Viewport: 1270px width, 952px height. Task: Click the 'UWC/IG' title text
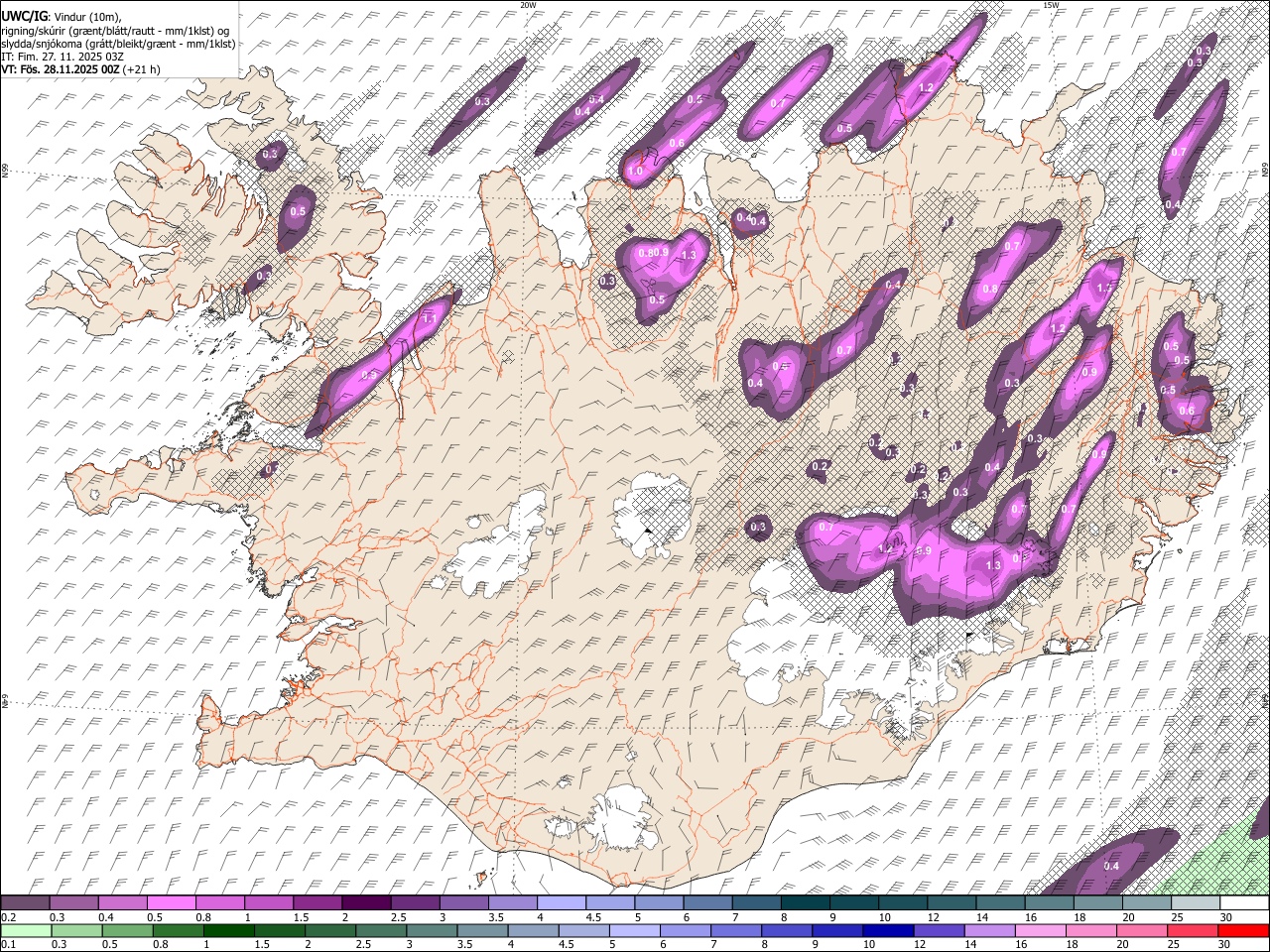[24, 16]
